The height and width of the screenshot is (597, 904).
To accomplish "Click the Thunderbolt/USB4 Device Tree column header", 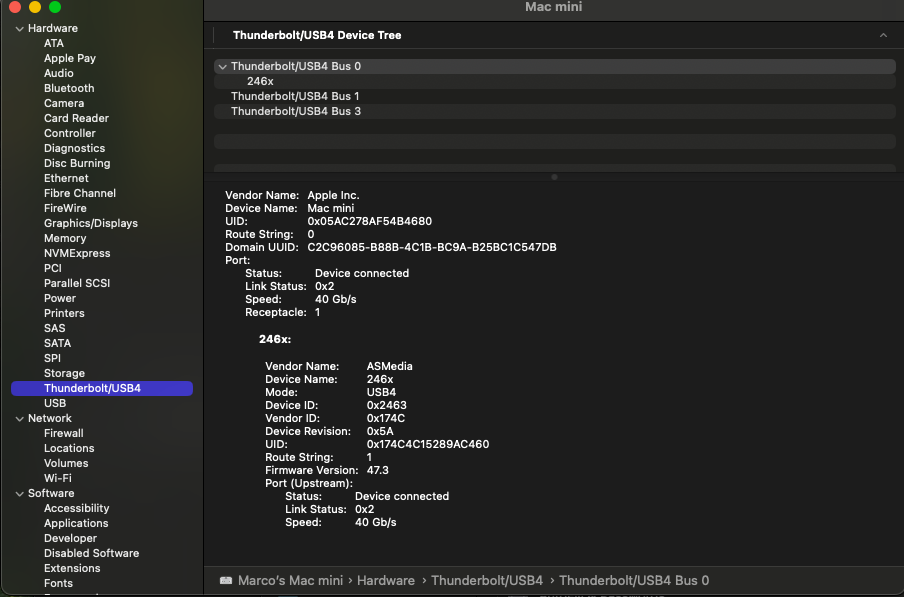I will (x=317, y=35).
